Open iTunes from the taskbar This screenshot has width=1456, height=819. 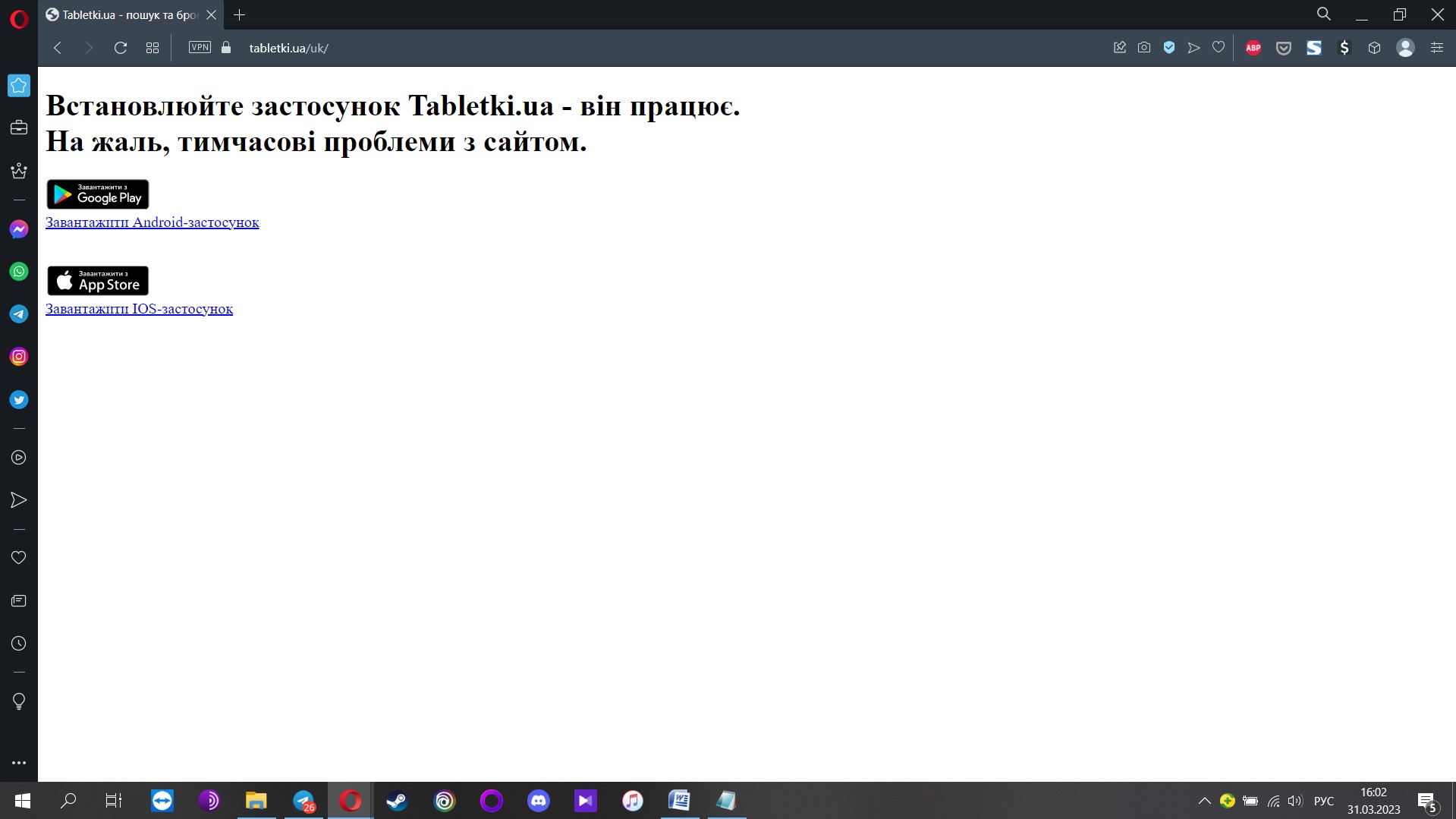633,801
